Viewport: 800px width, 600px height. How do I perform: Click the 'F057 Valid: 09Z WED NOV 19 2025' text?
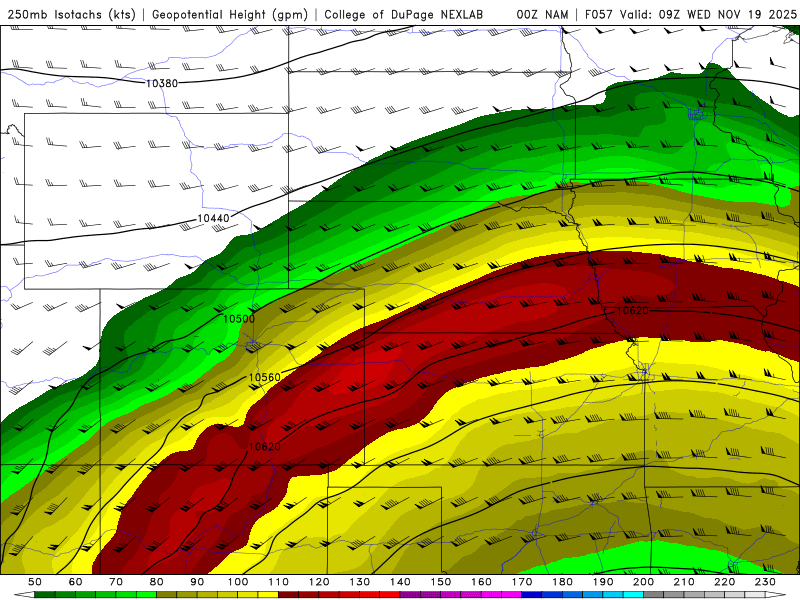(691, 14)
